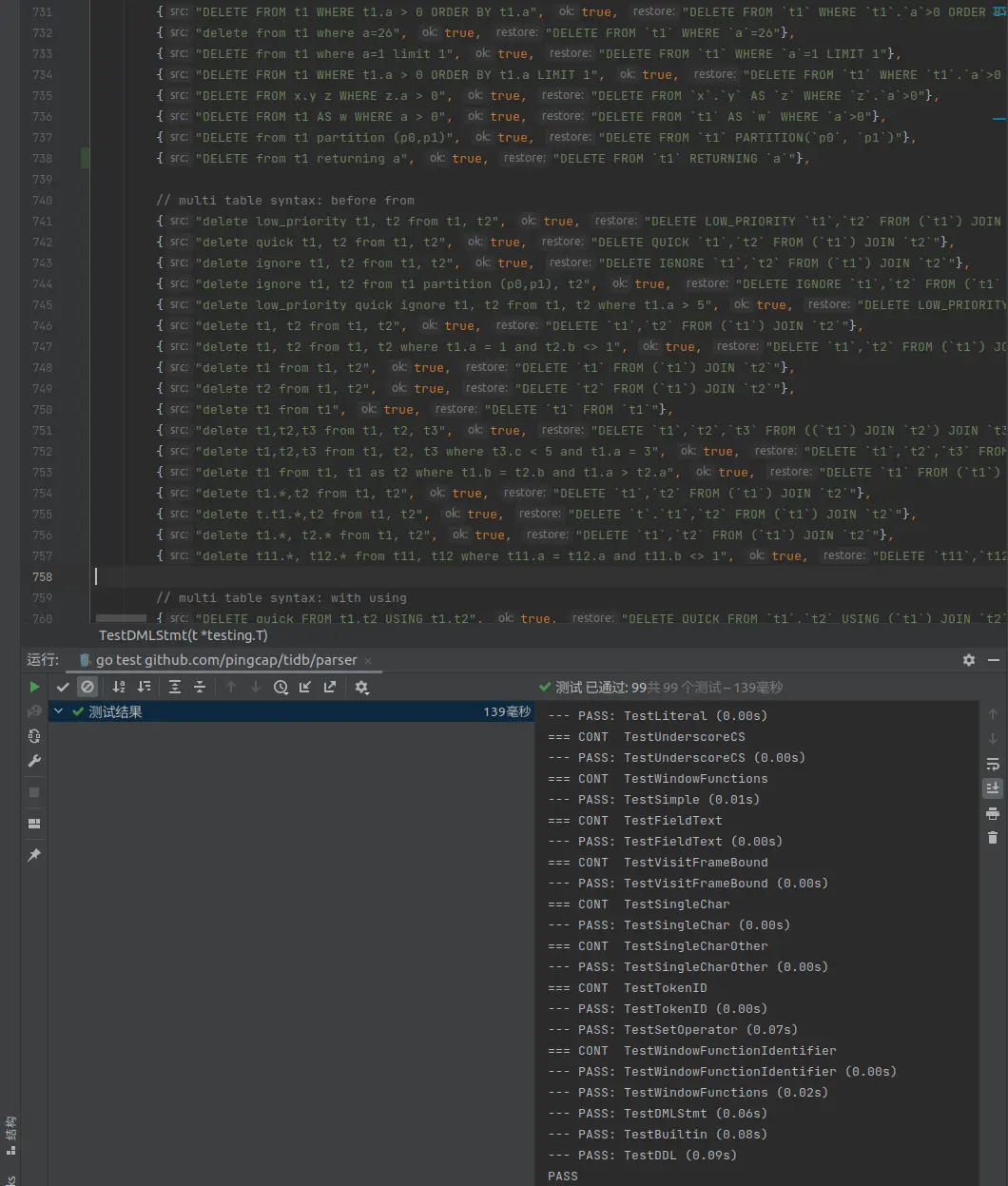Viewport: 1008px width, 1186px height.
Task: Open test runner settings gear dropdown
Action: pyautogui.click(x=361, y=687)
